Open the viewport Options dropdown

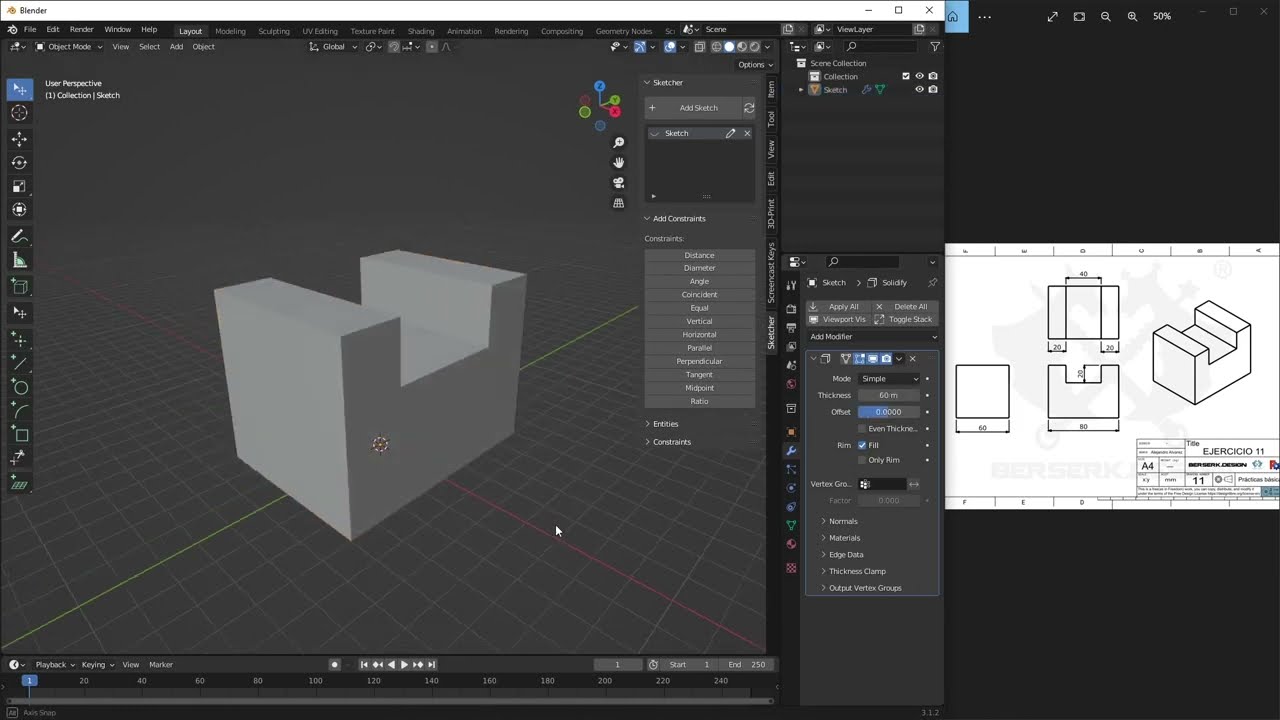click(754, 64)
